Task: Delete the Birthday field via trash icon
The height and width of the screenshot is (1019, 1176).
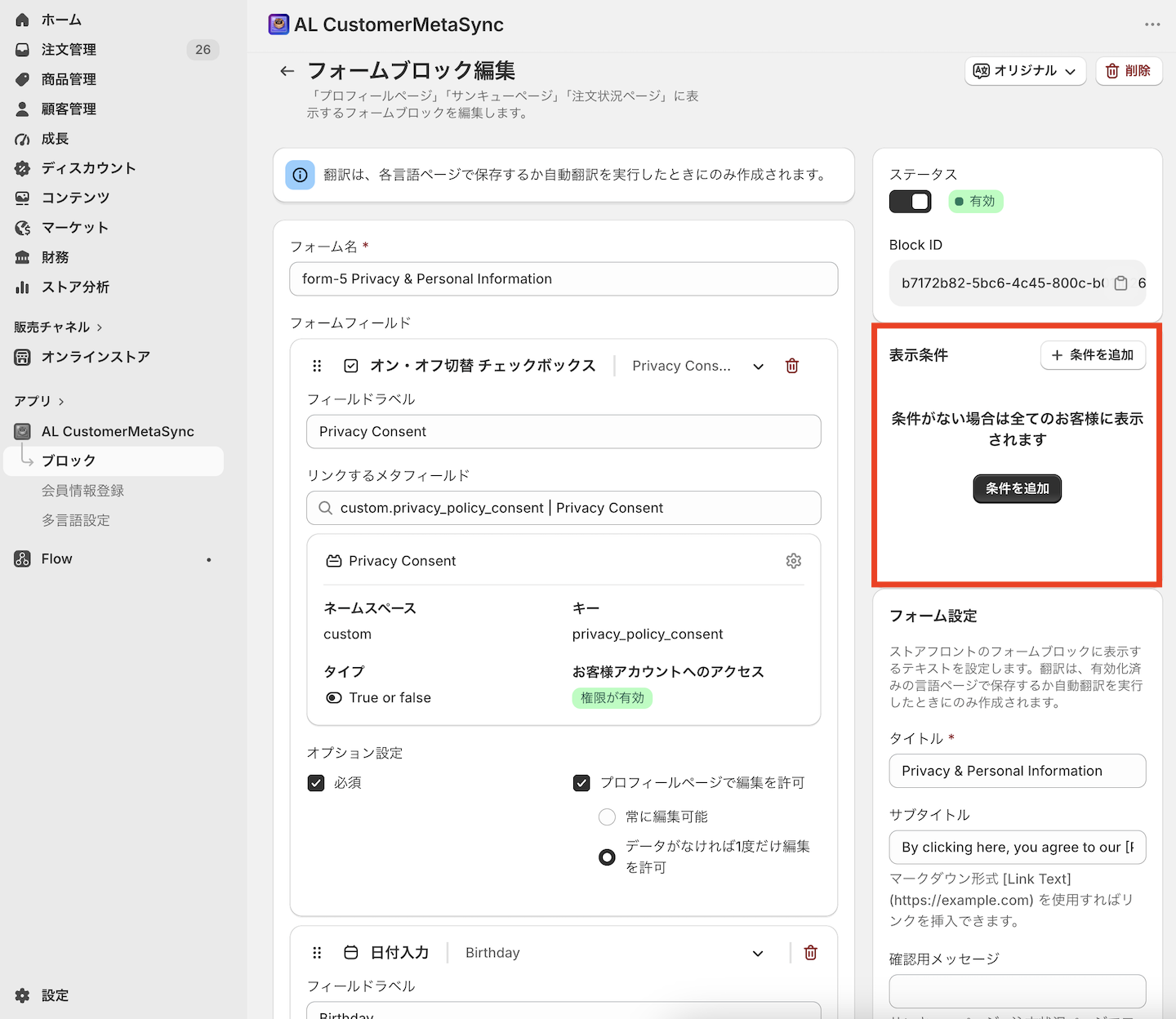Action: tap(810, 953)
